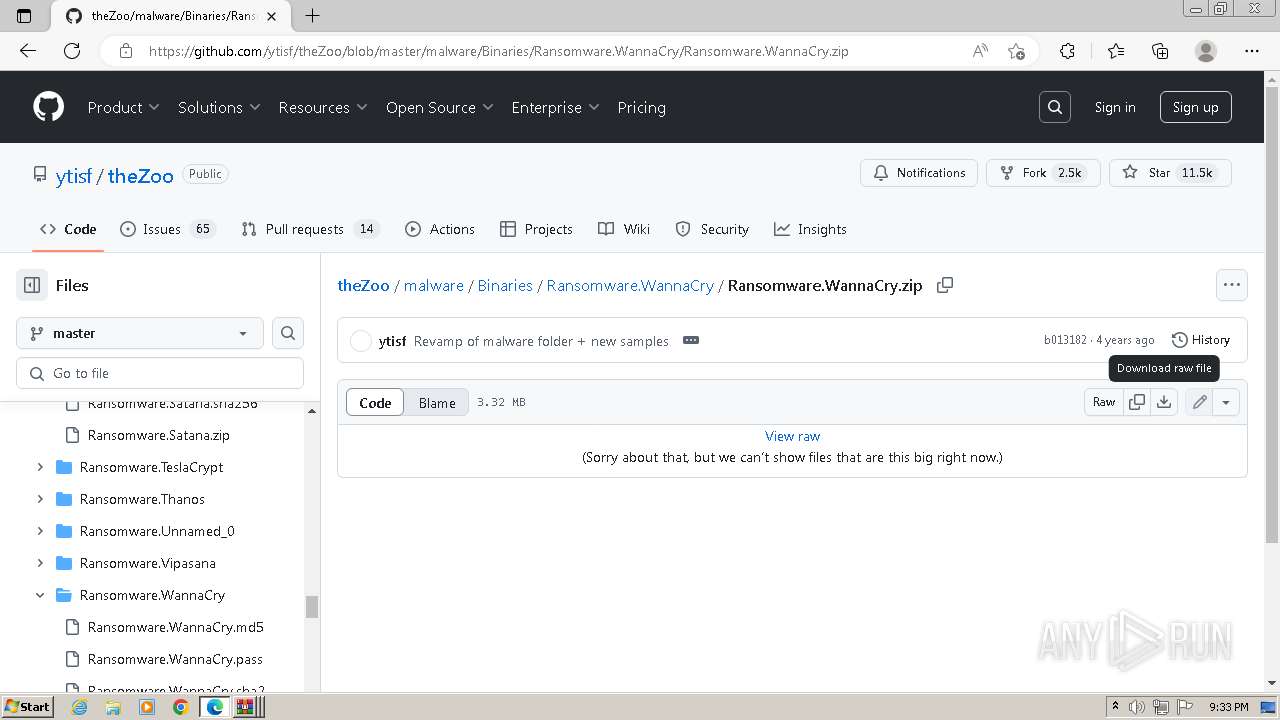
Task: Open browser collections icon
Action: [1160, 51]
